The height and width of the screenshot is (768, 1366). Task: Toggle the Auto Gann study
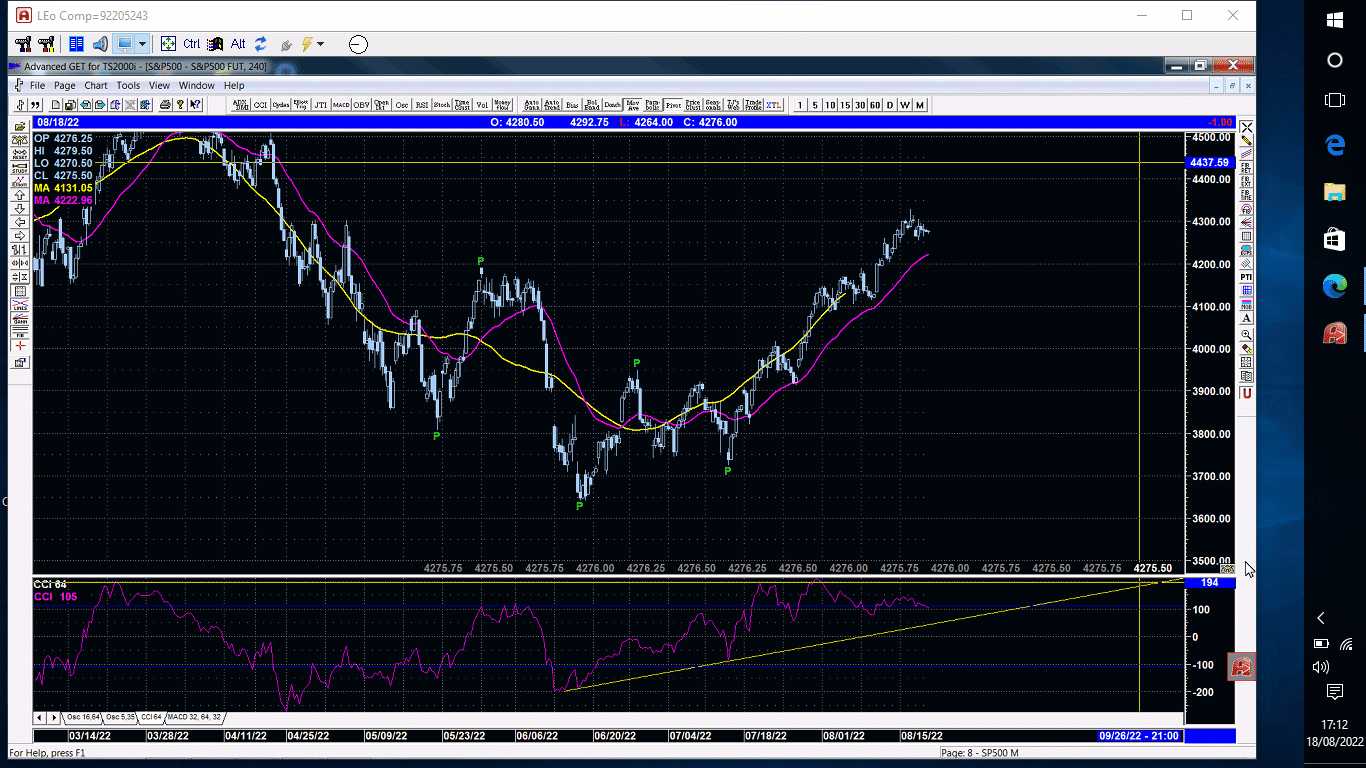pyautogui.click(x=531, y=104)
